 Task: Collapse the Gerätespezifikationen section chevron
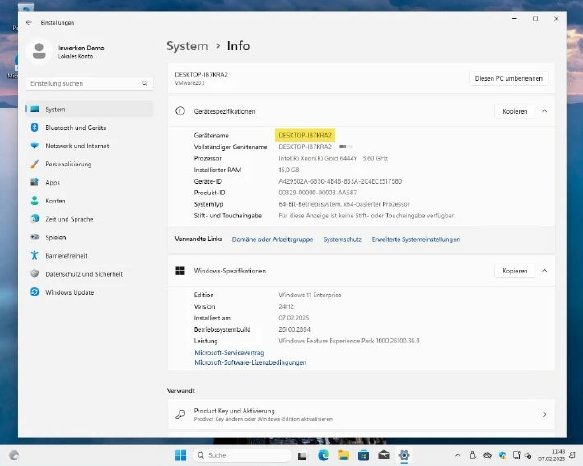544,111
